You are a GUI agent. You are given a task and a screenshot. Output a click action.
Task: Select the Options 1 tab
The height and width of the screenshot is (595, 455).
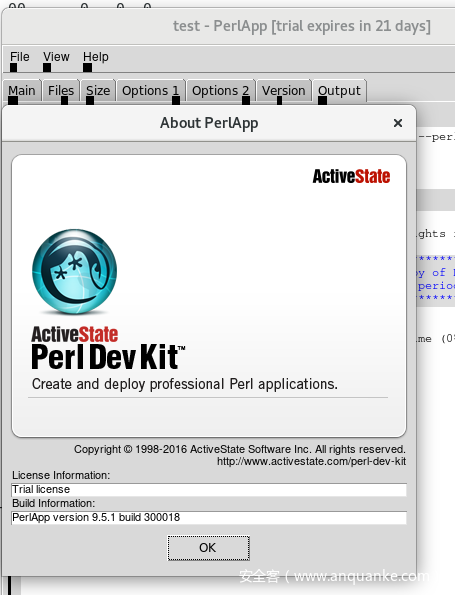pos(151,91)
